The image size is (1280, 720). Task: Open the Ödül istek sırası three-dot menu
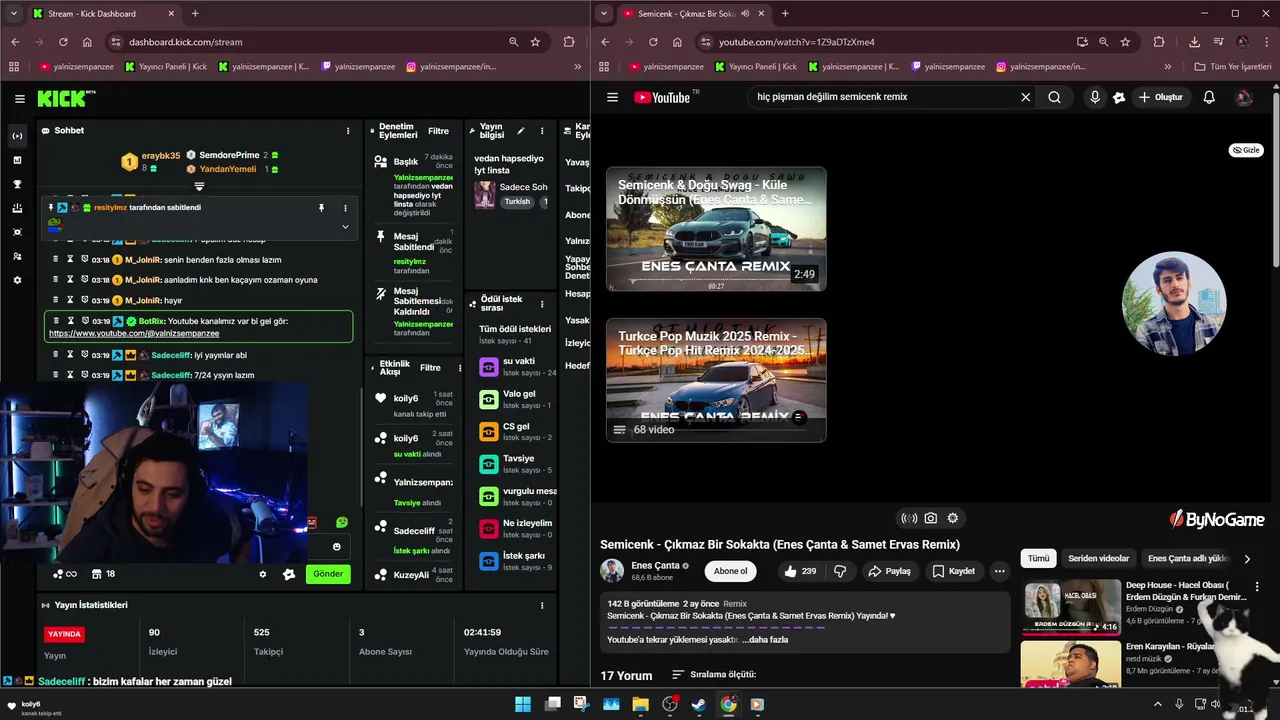(x=542, y=303)
